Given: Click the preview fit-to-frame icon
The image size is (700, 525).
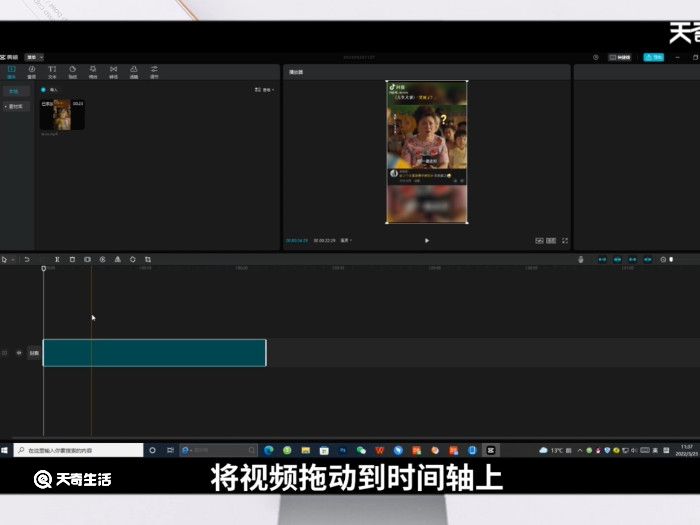Looking at the screenshot, I should [x=539, y=241].
